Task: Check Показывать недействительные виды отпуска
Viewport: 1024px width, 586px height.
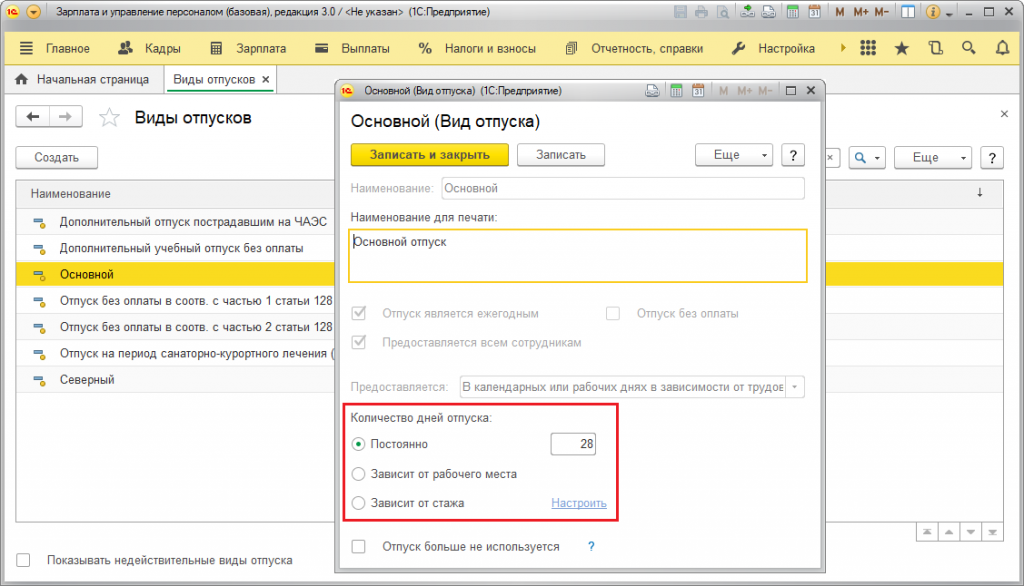Action: pyautogui.click(x=24, y=560)
